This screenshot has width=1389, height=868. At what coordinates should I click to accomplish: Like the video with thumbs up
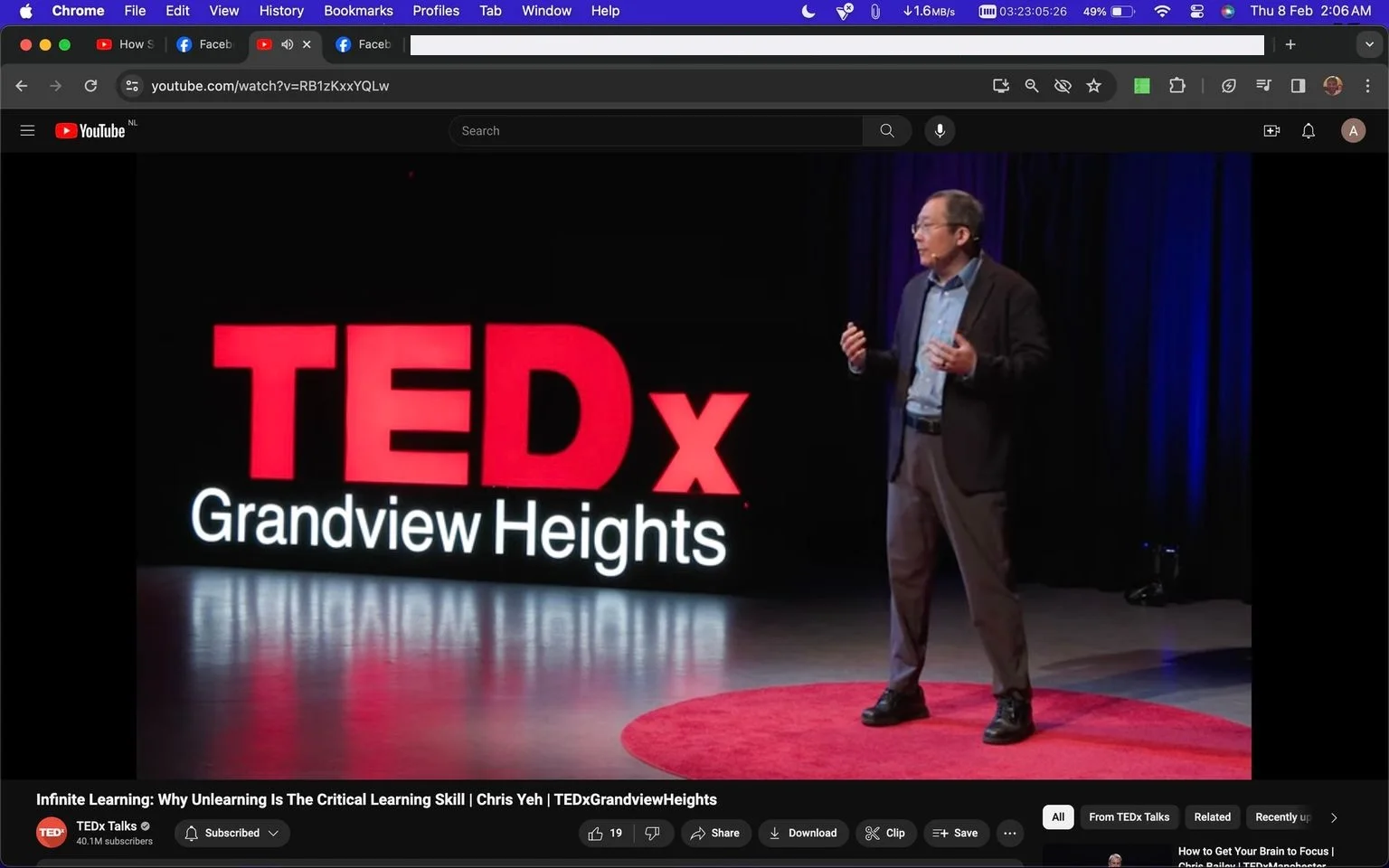click(x=606, y=833)
